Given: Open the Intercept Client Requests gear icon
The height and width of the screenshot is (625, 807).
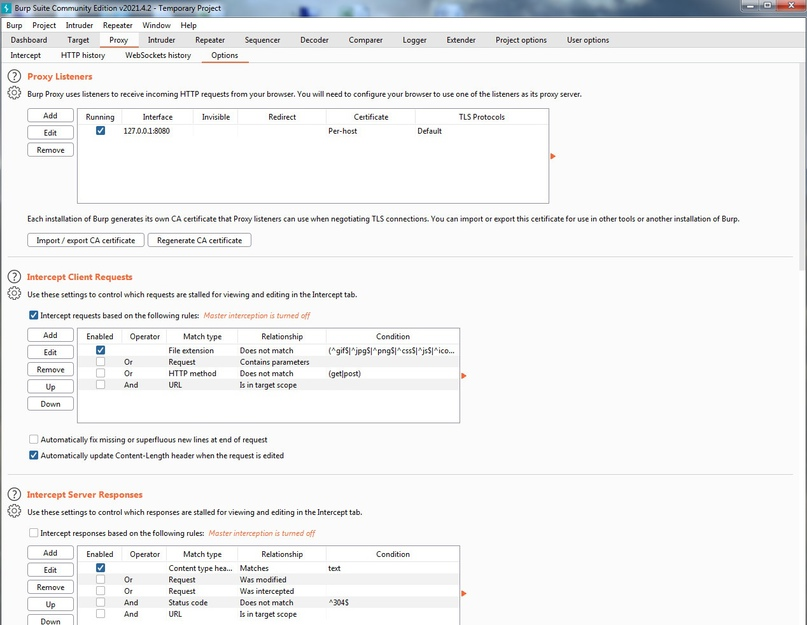Looking at the screenshot, I should point(14,293).
